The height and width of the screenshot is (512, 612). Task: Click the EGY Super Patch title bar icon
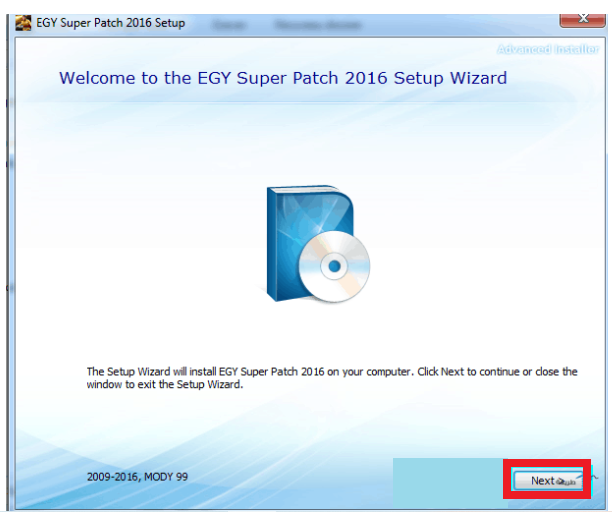(x=23, y=23)
